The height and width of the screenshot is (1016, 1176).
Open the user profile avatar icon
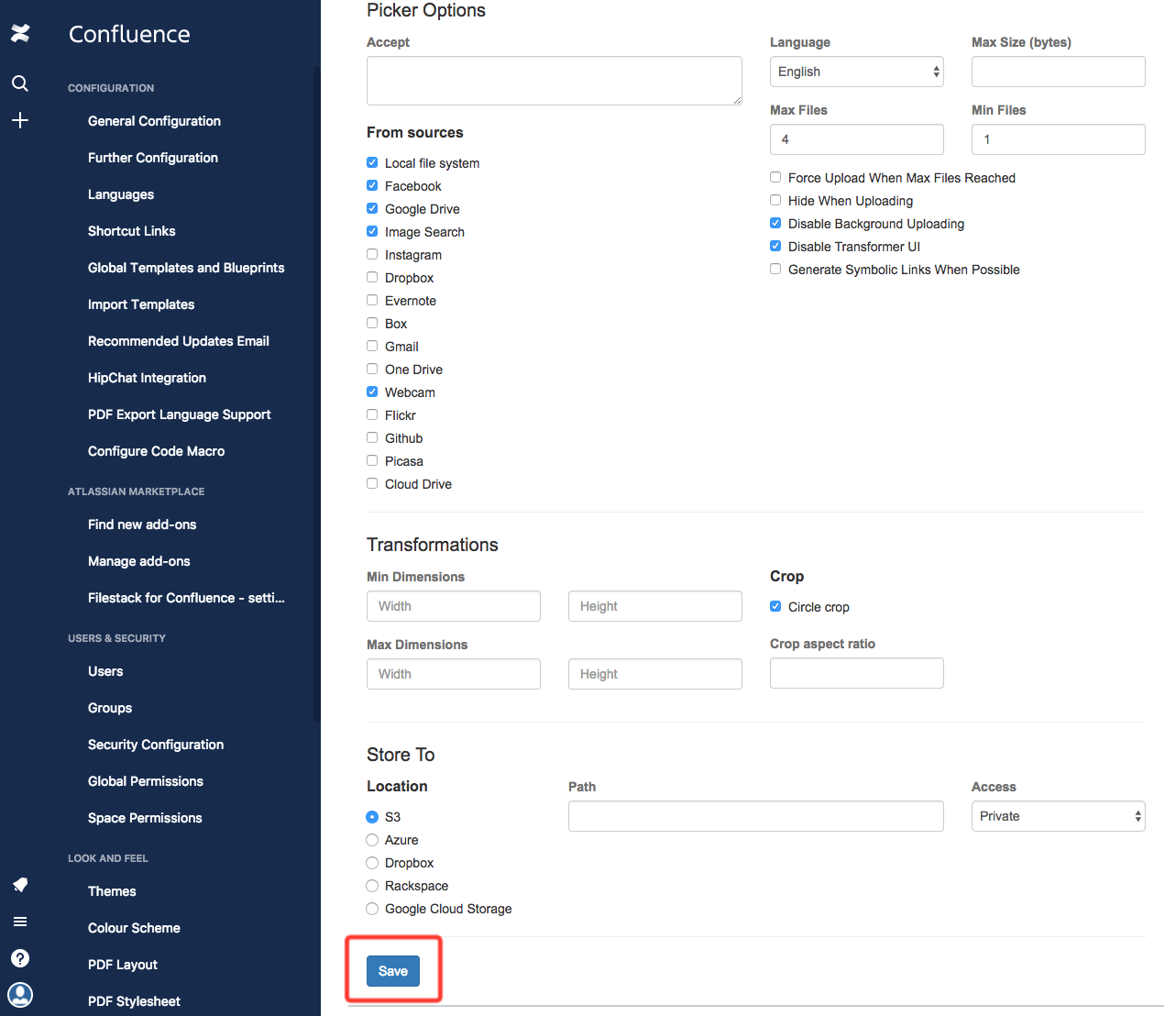tap(20, 995)
